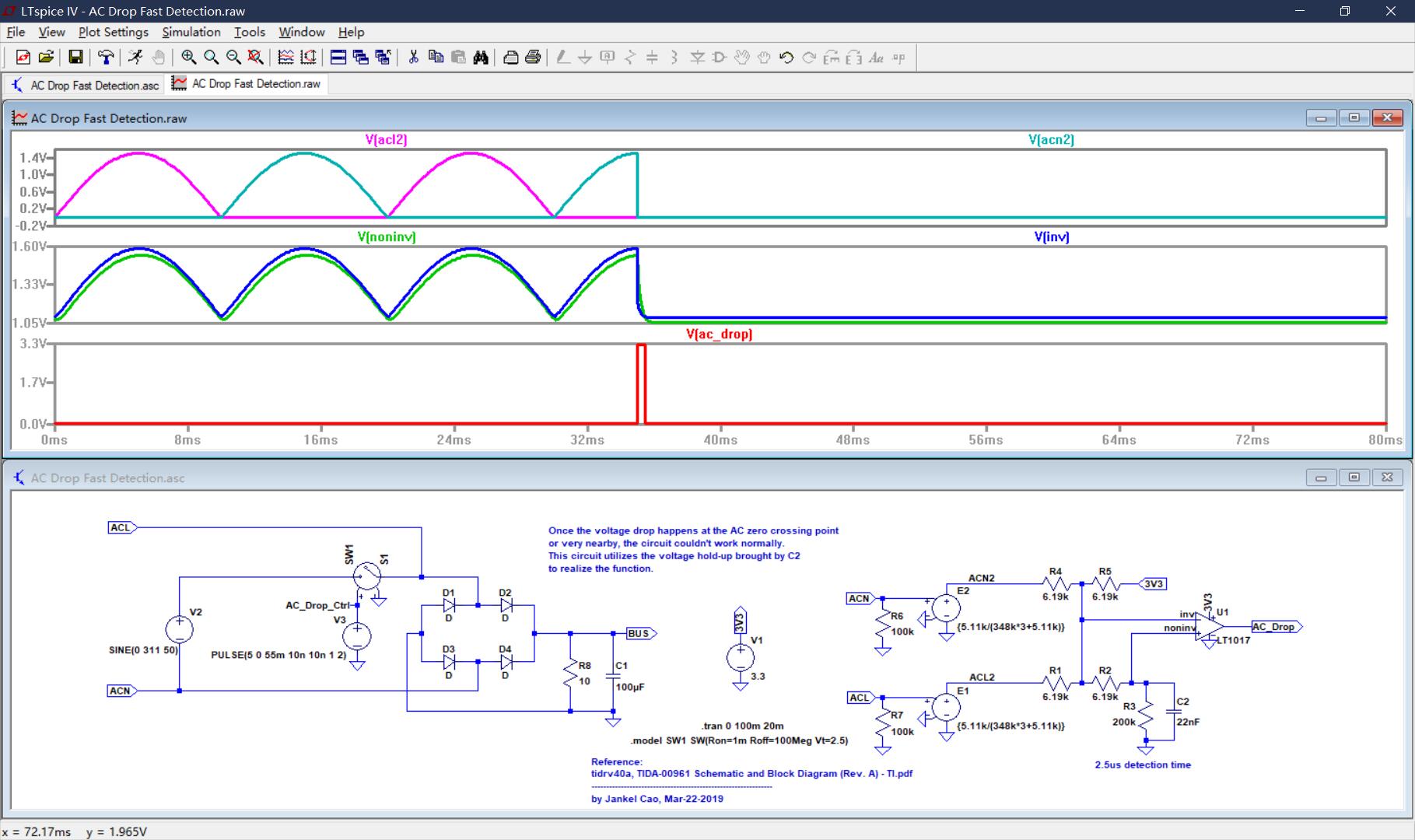Click the V(noninv) trace label

(x=387, y=236)
